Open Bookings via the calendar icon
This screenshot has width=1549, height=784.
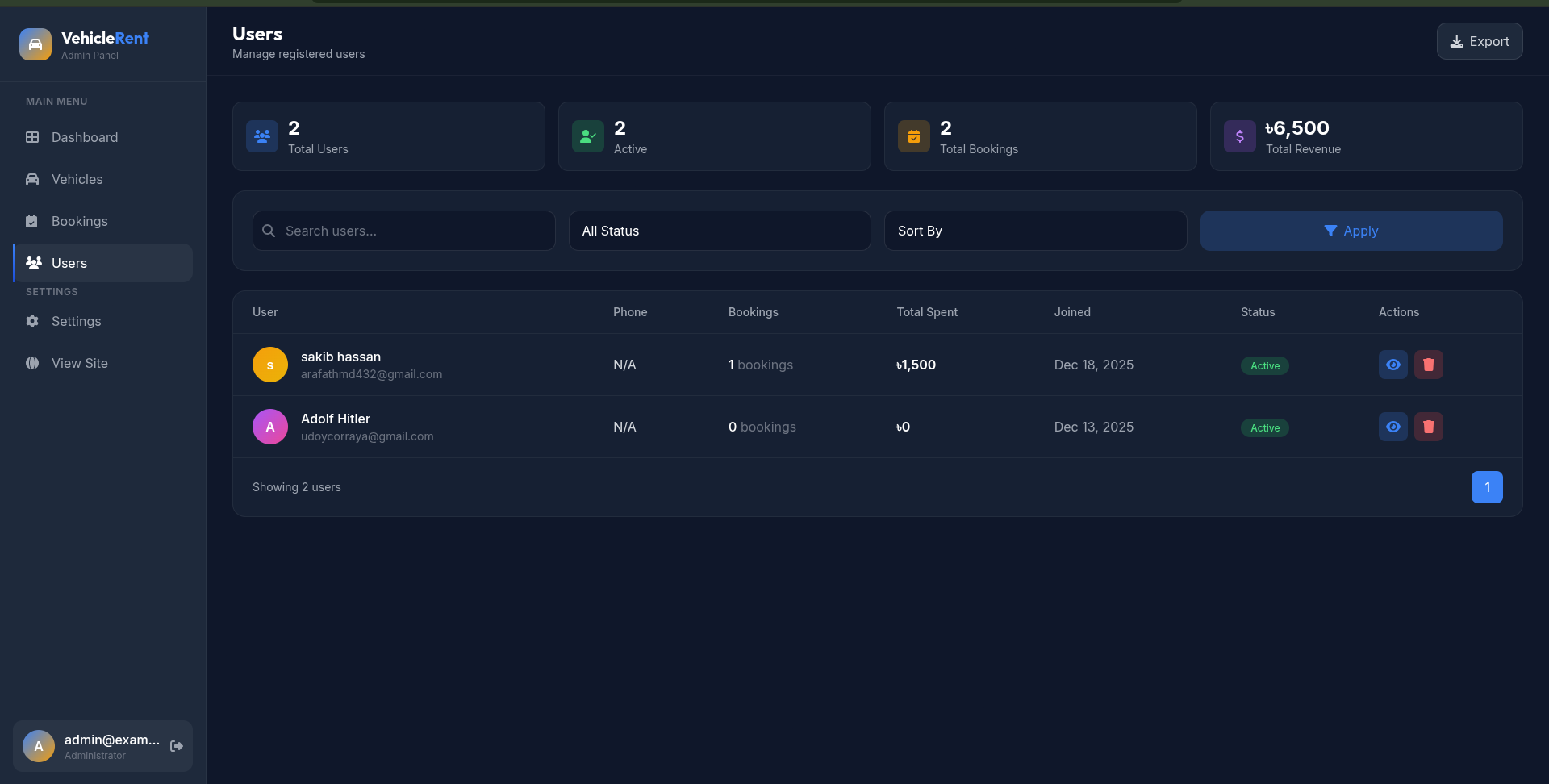click(x=32, y=221)
